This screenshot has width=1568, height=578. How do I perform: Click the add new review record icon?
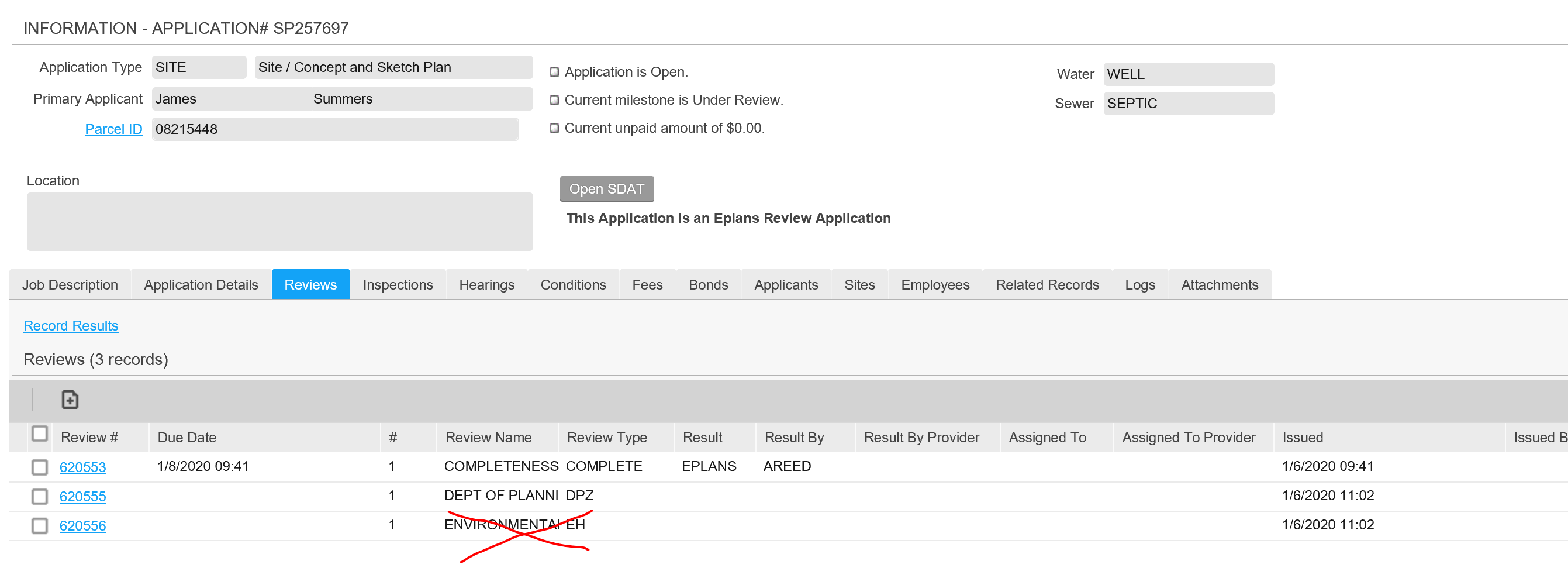point(70,400)
